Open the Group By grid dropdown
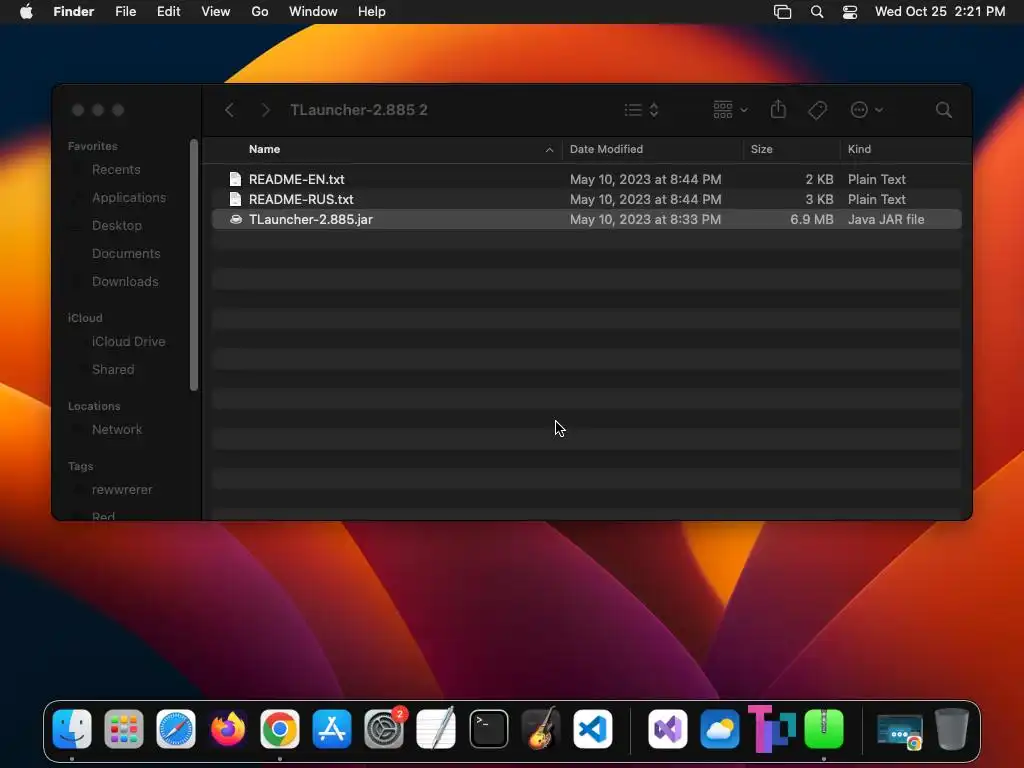 (x=730, y=110)
